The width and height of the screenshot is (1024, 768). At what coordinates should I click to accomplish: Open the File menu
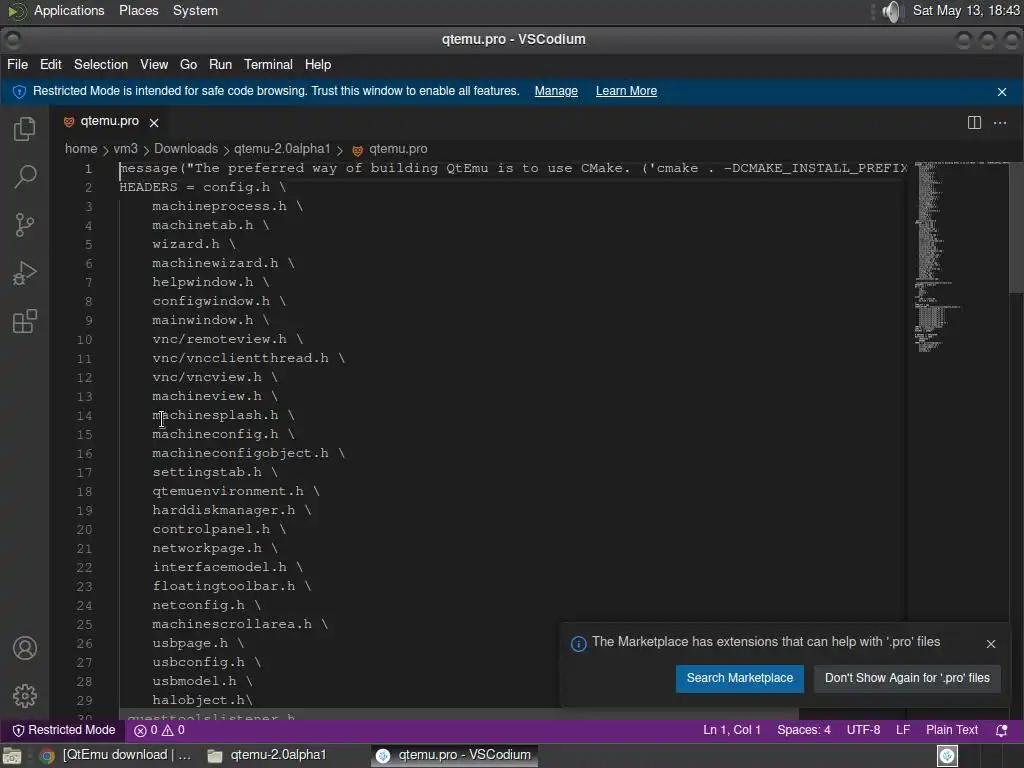18,65
